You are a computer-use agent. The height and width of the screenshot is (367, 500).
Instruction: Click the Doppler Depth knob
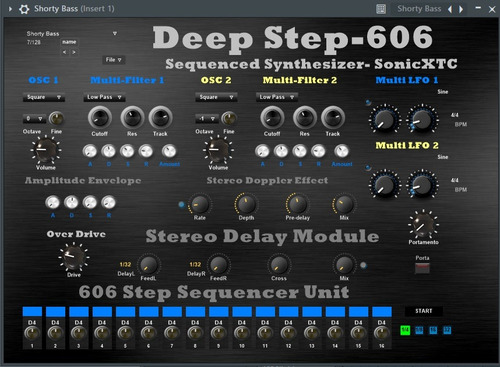click(x=246, y=204)
